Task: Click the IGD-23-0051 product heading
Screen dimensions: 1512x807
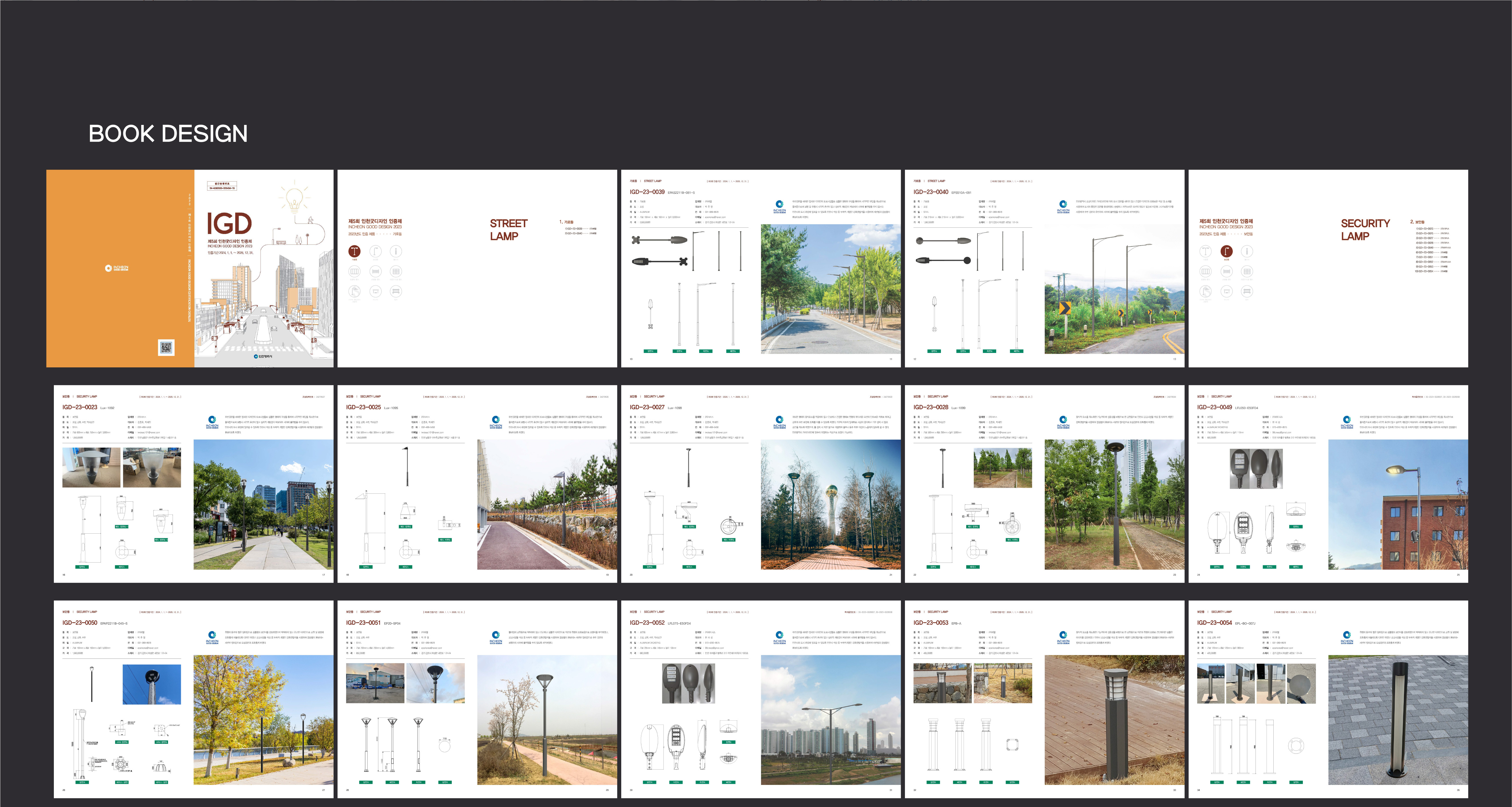Action: coord(363,623)
